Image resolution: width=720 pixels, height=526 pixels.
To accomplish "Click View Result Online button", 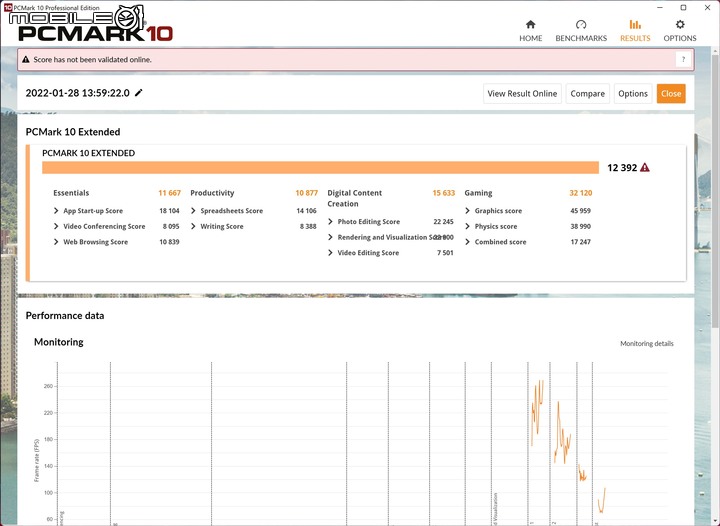I will (522, 94).
